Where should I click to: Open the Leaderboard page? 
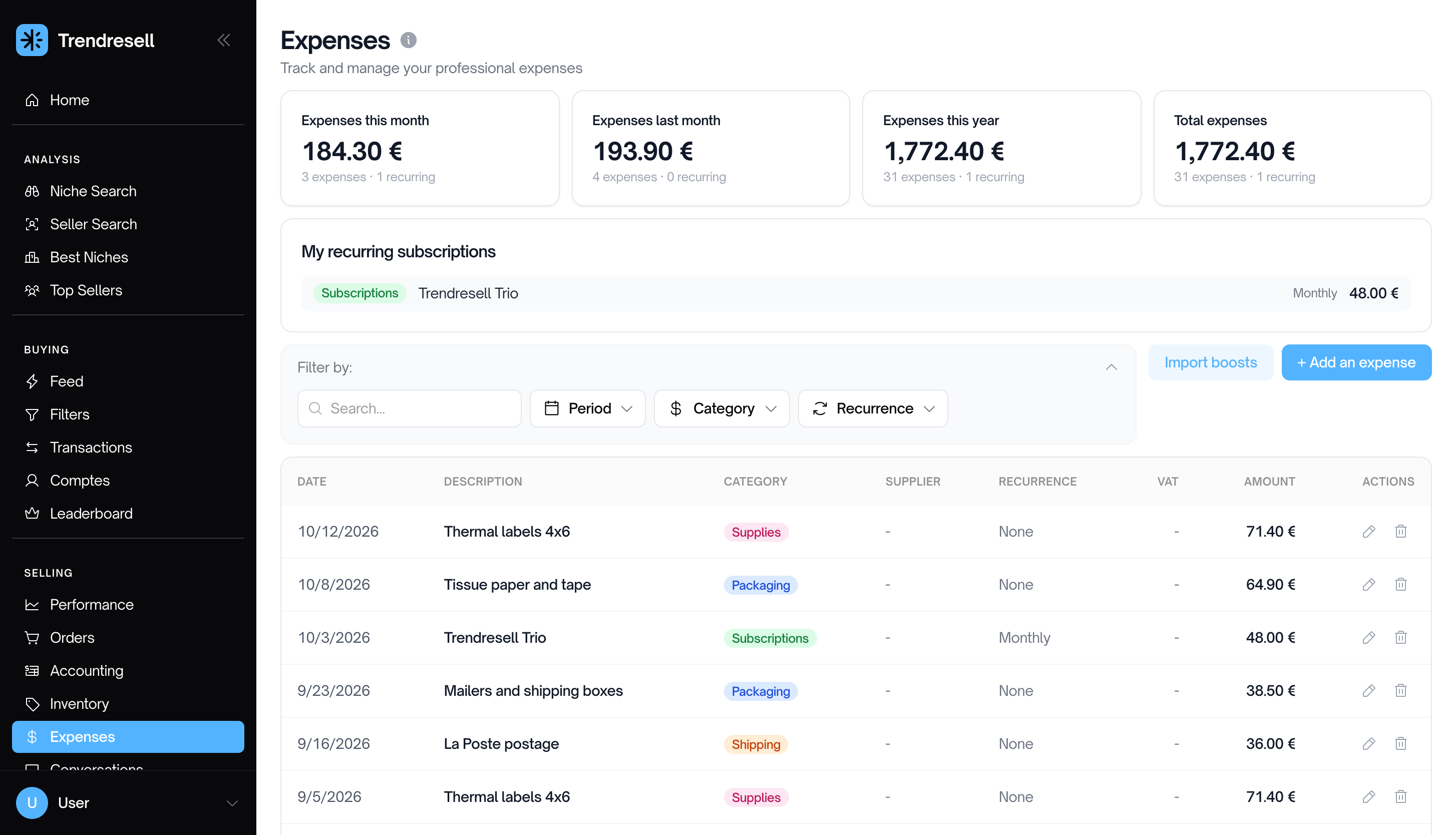[128, 513]
